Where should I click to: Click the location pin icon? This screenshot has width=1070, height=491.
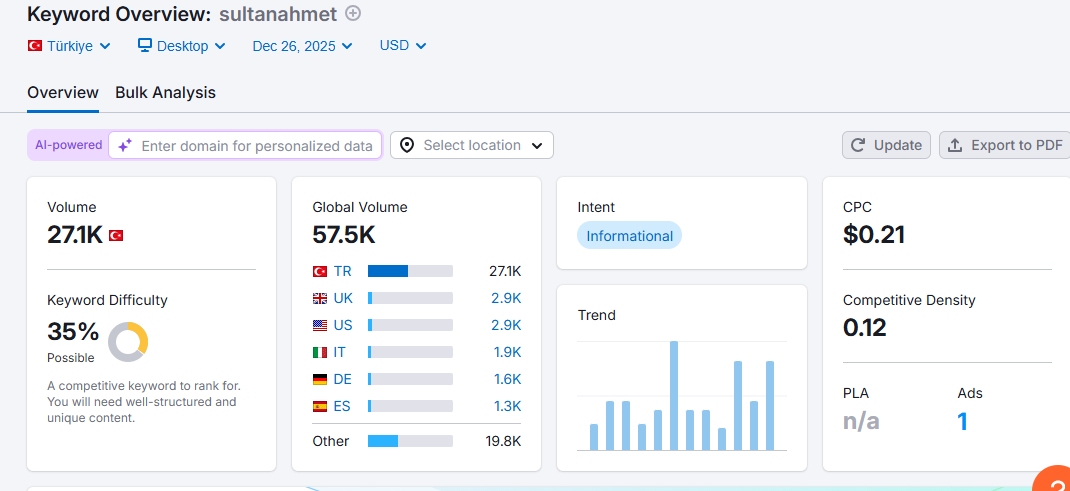click(x=407, y=145)
